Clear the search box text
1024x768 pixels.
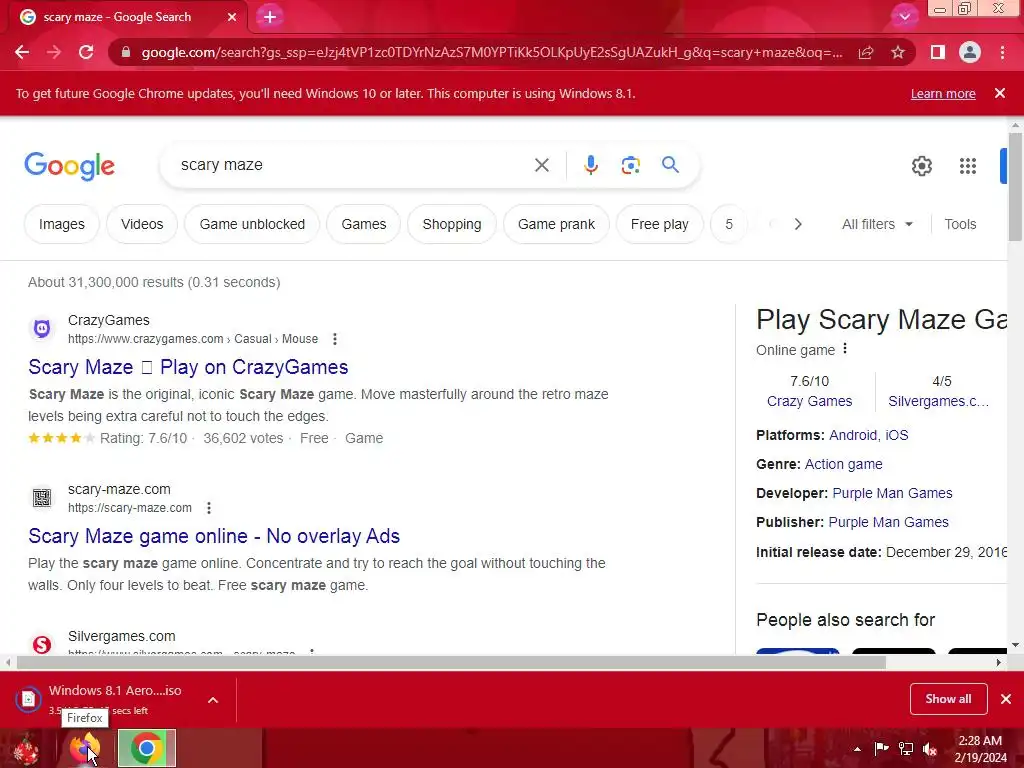[541, 165]
